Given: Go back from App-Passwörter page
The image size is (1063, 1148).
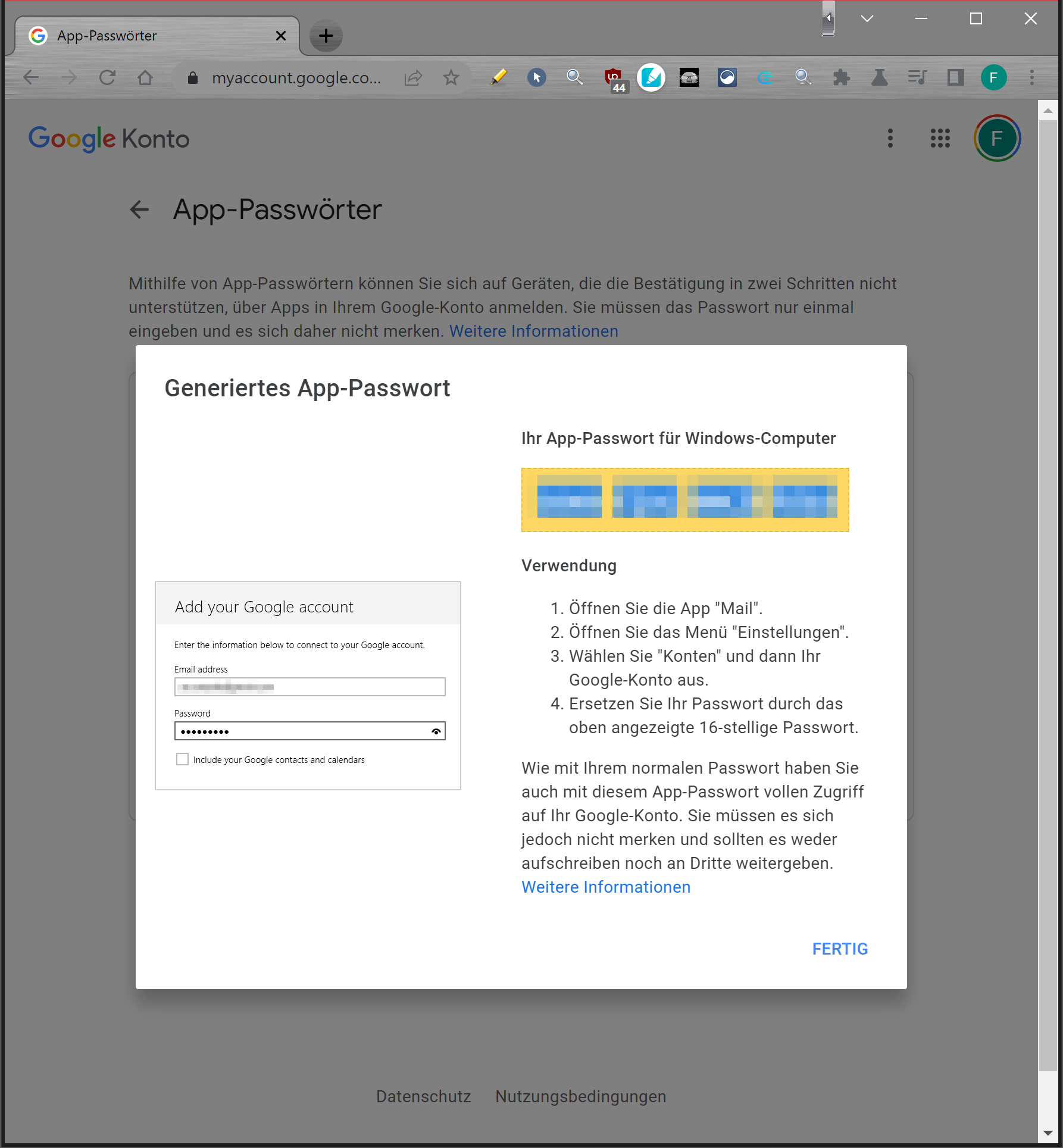Looking at the screenshot, I should pos(139,209).
